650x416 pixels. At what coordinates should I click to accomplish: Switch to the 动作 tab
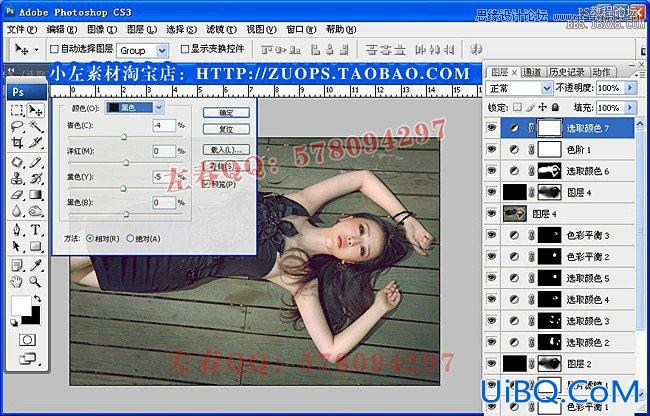(x=601, y=72)
